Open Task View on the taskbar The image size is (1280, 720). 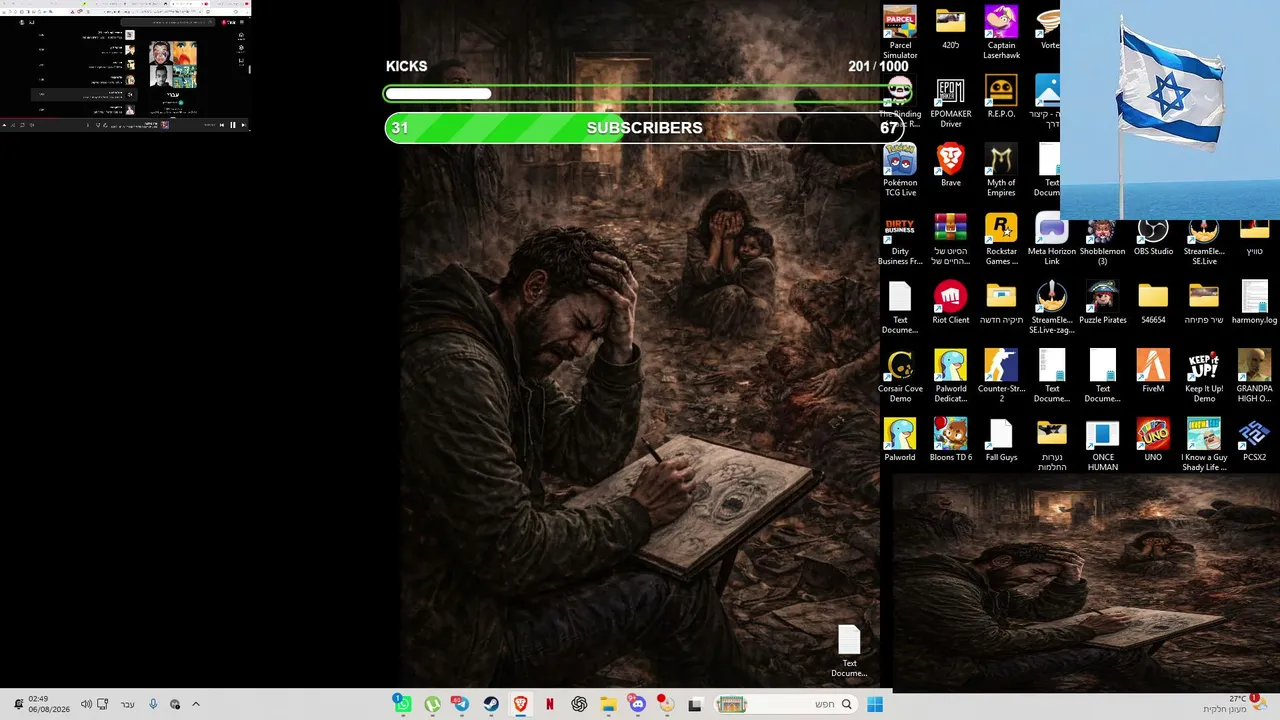(x=695, y=704)
